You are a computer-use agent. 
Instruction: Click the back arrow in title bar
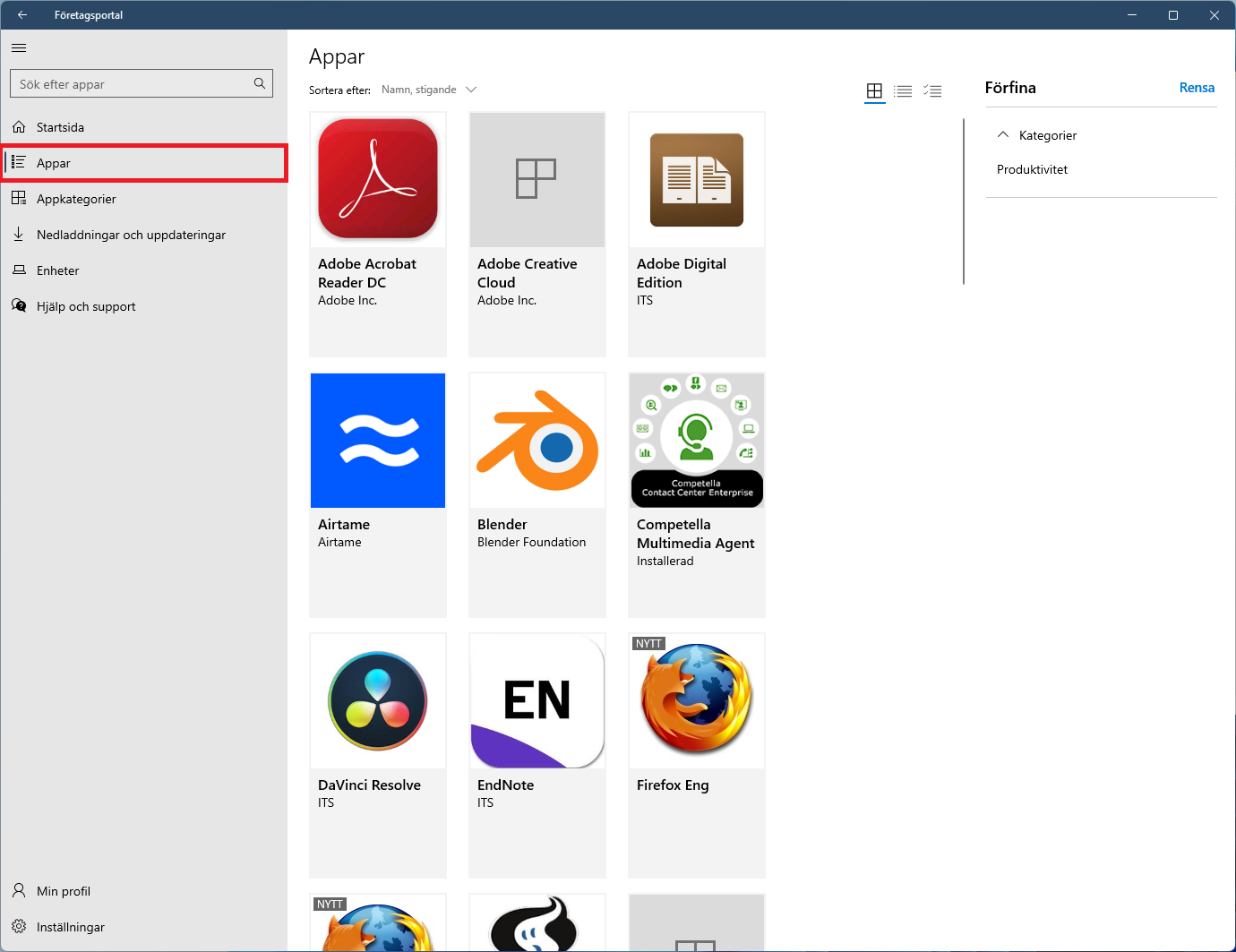[22, 15]
